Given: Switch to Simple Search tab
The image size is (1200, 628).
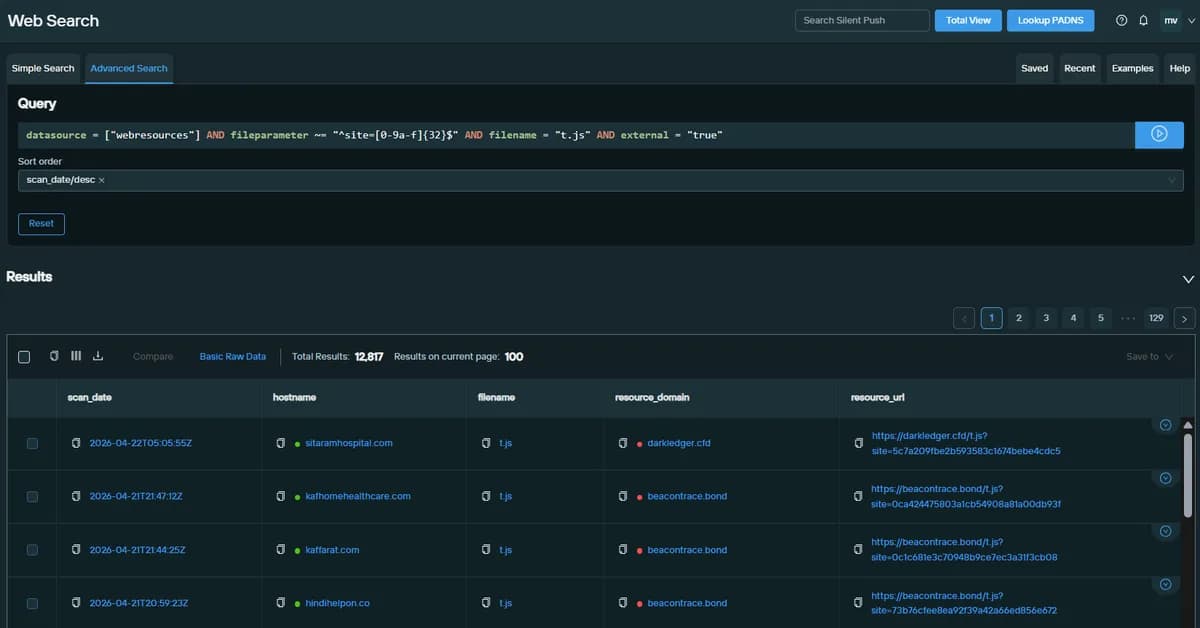Looking at the screenshot, I should [x=43, y=68].
